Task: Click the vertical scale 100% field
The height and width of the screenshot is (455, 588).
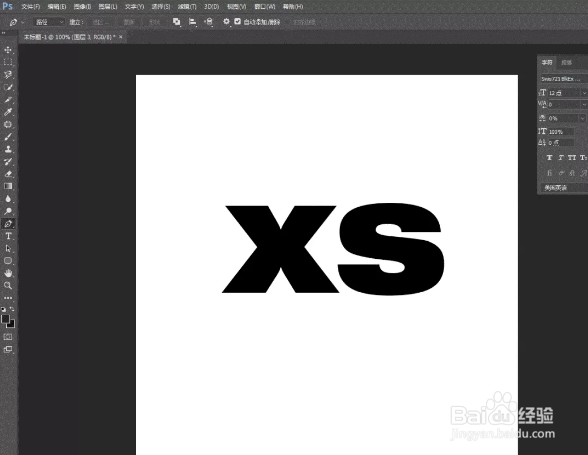Action: pyautogui.click(x=561, y=132)
